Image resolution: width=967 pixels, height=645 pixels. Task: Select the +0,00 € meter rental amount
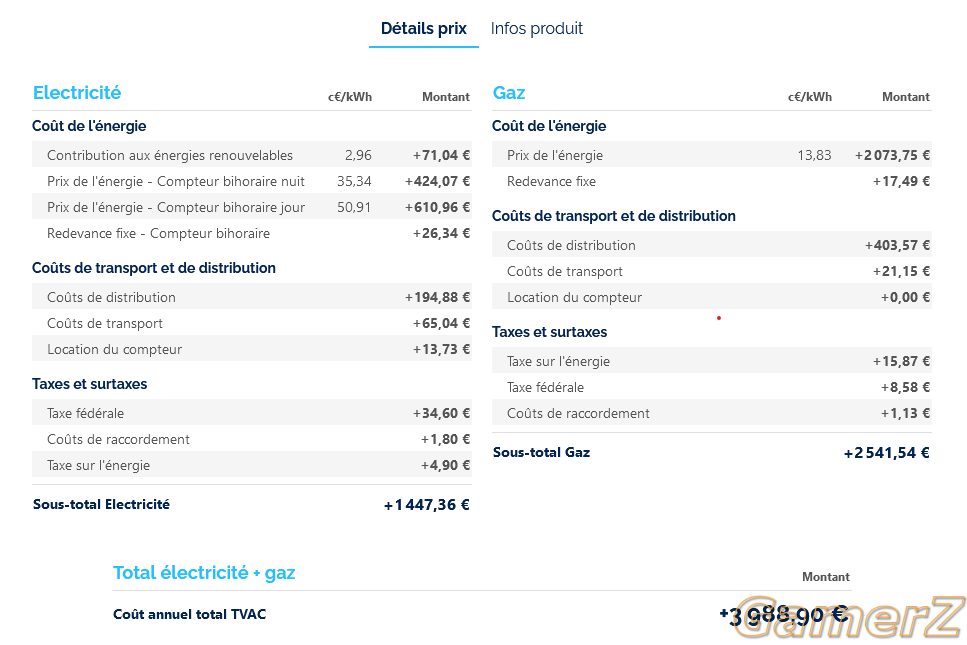905,297
